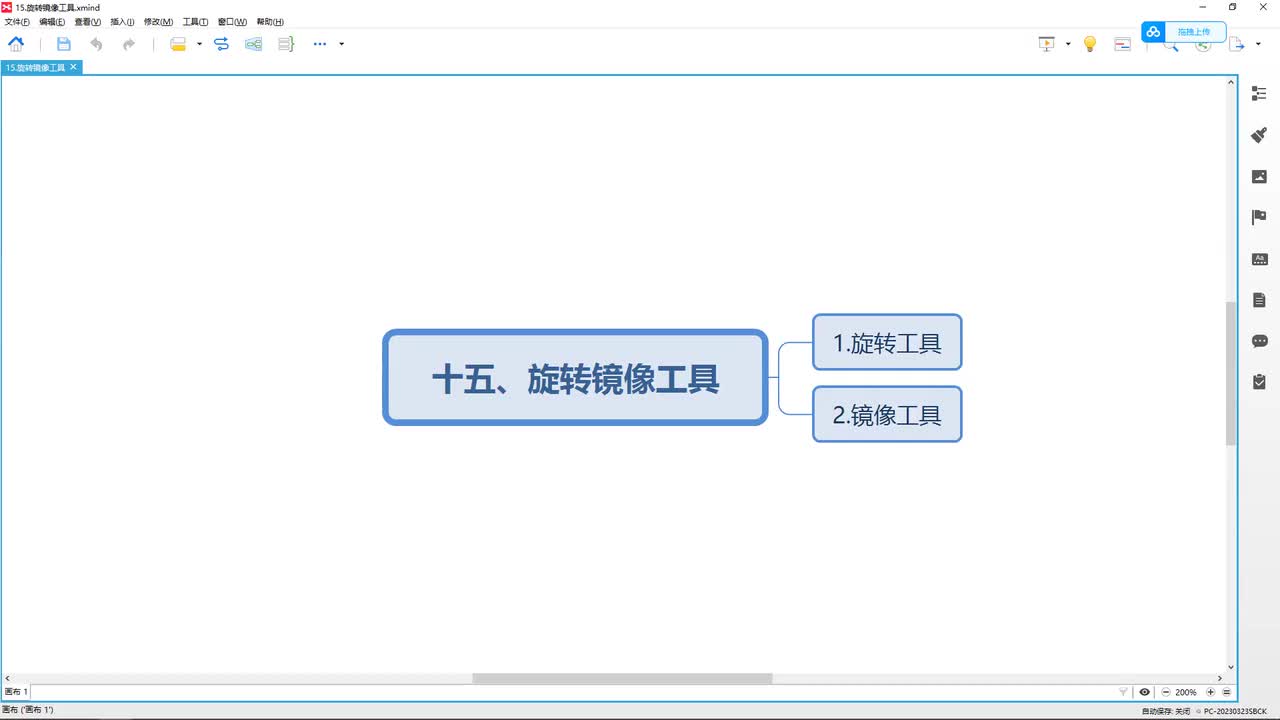Click the filter funnel icon
This screenshot has width=1280, height=720.
tap(1123, 692)
